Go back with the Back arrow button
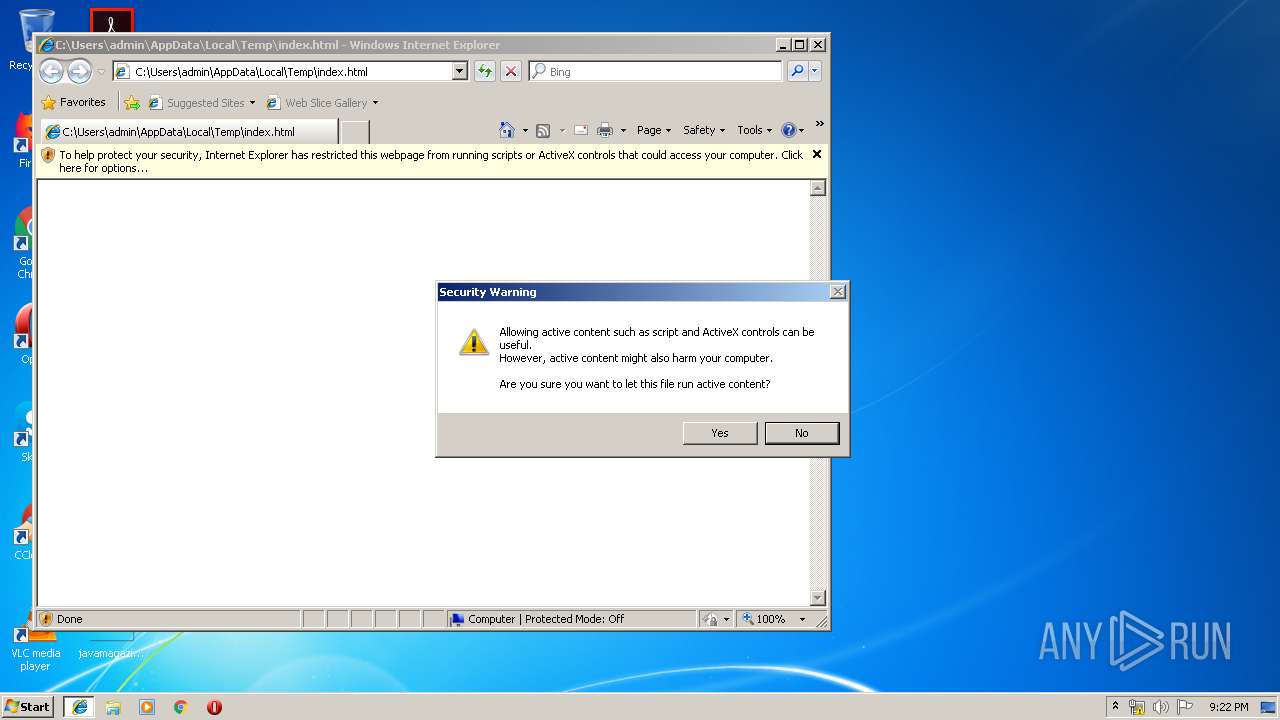The width and height of the screenshot is (1280, 720). click(x=51, y=71)
